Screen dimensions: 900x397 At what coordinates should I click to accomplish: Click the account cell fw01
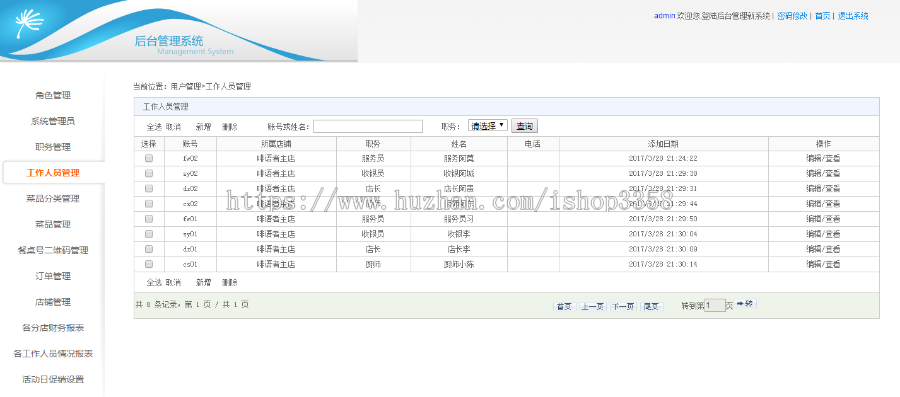tap(190, 219)
